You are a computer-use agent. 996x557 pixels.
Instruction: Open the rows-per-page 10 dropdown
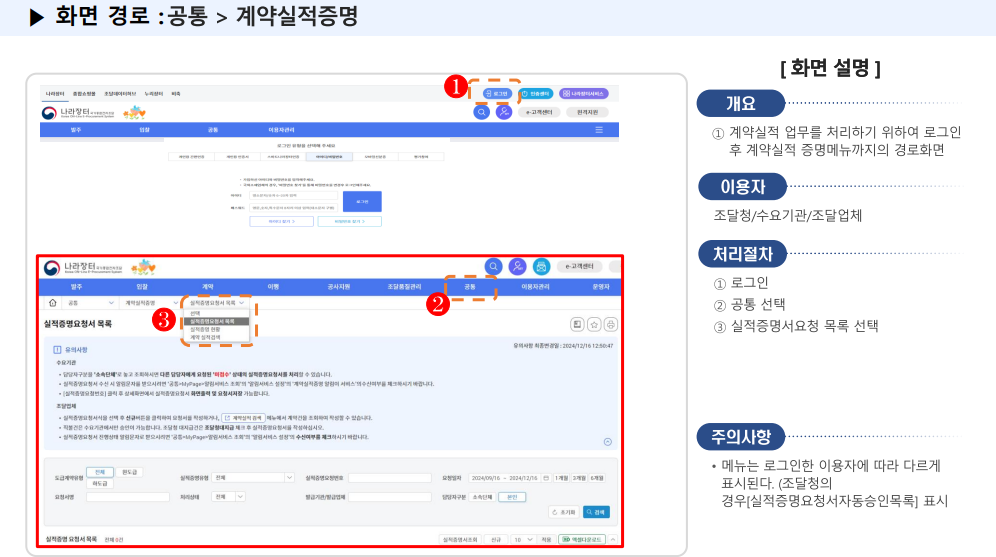pyautogui.click(x=523, y=539)
